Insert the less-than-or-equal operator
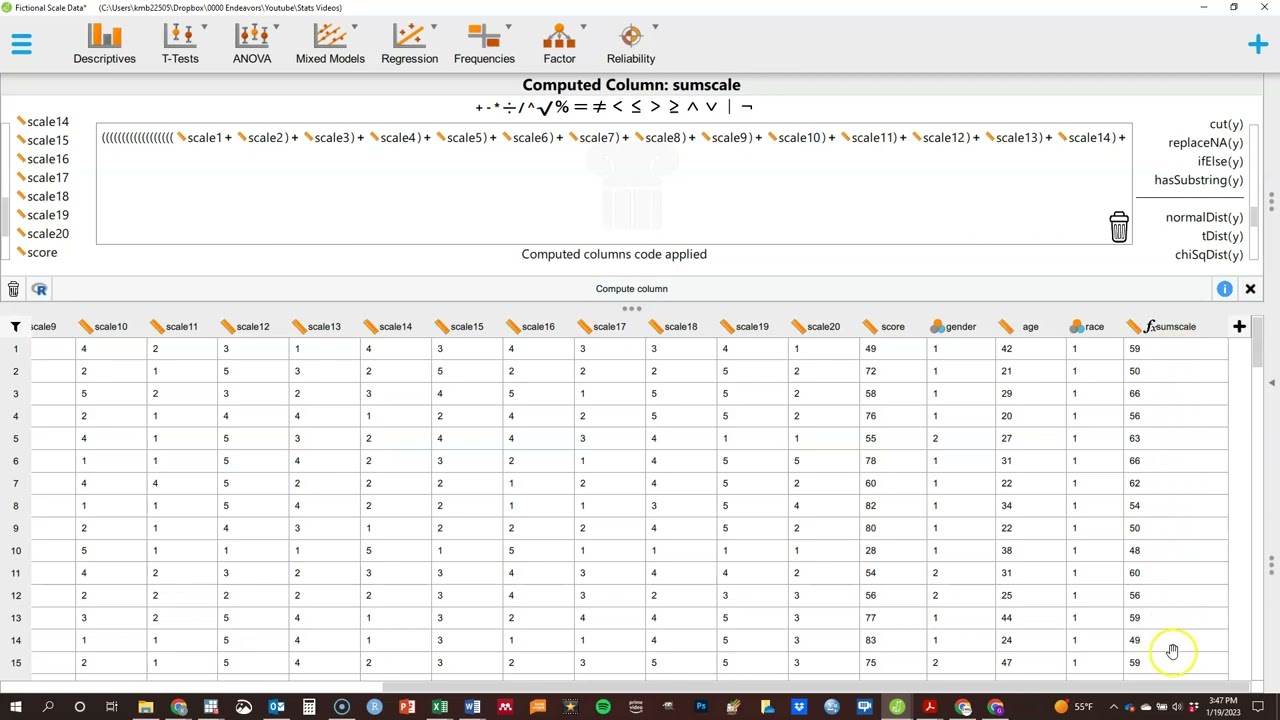The height and width of the screenshot is (720, 1280). [x=636, y=107]
